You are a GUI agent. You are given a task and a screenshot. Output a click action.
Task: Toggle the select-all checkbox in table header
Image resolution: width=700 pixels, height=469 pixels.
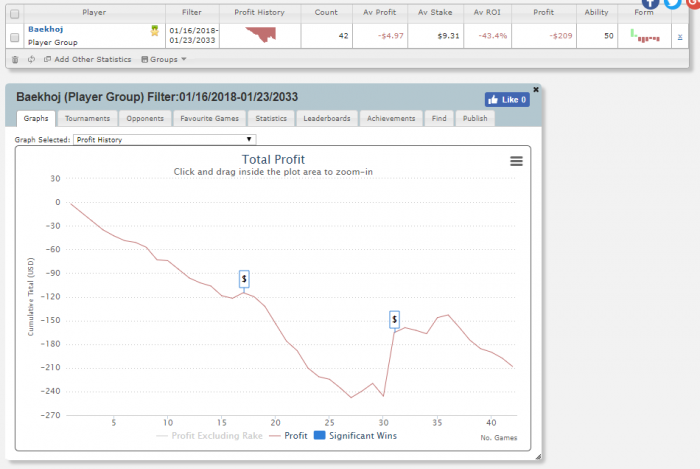[x=14, y=13]
